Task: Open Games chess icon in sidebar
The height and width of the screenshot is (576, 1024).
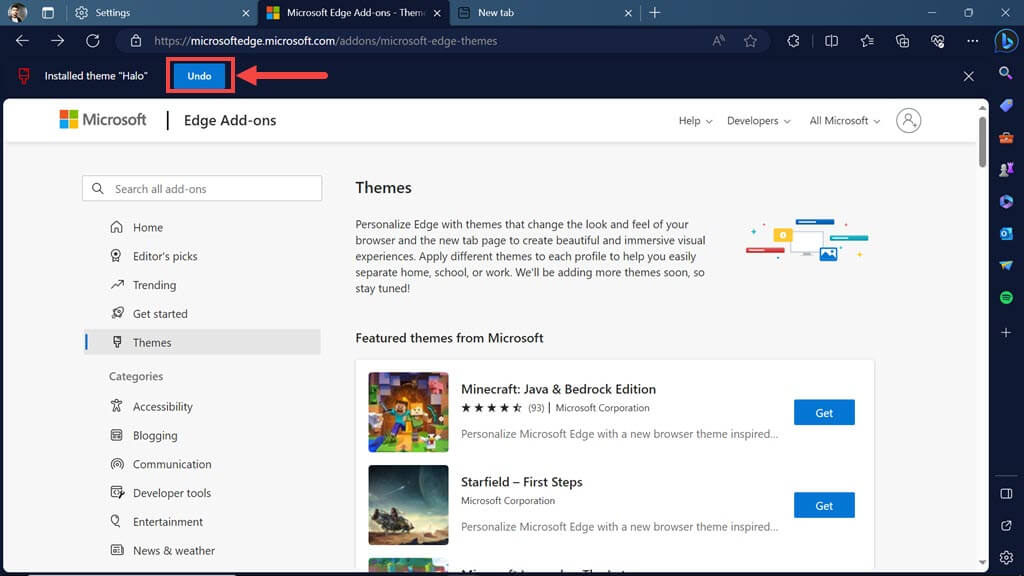Action: pyautogui.click(x=1006, y=169)
